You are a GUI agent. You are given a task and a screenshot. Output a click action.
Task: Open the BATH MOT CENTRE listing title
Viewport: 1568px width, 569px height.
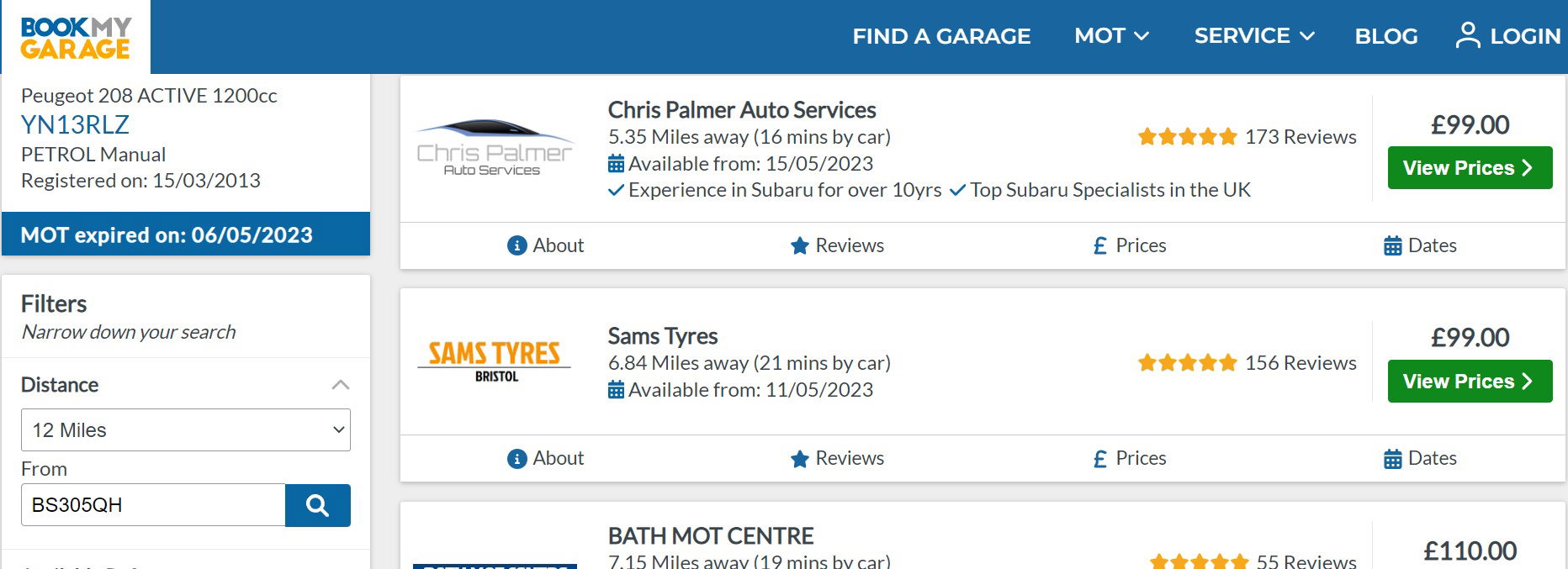[x=711, y=535]
